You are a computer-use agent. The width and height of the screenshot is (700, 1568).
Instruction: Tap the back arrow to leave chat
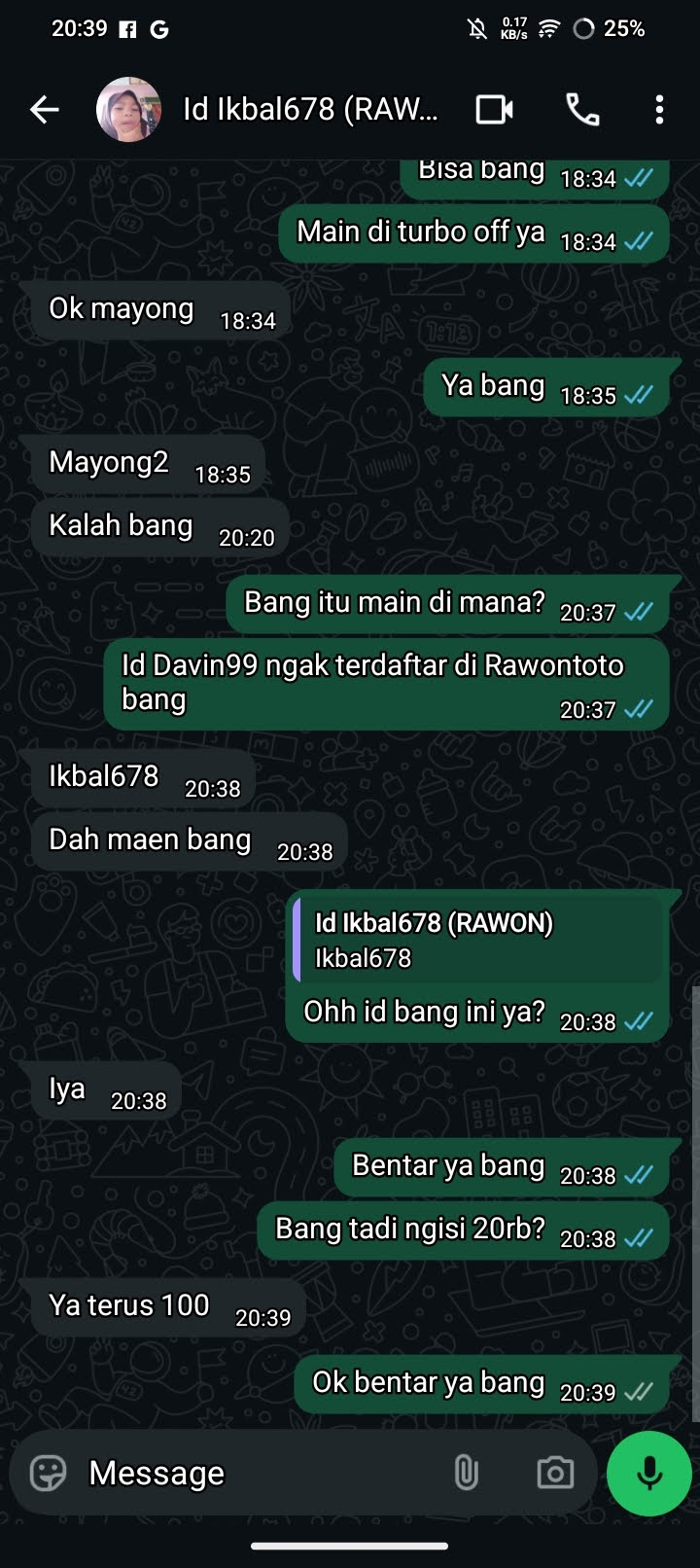tap(45, 110)
